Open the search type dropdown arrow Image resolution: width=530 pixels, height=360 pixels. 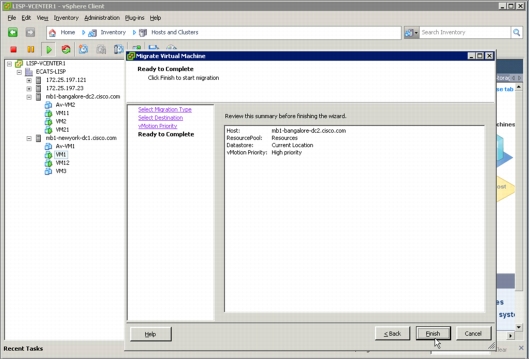click(416, 33)
